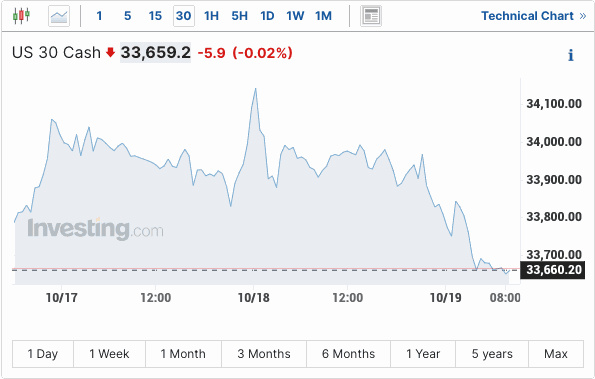The height and width of the screenshot is (379, 595).
Task: Open the Technical Chart link
Action: [527, 16]
